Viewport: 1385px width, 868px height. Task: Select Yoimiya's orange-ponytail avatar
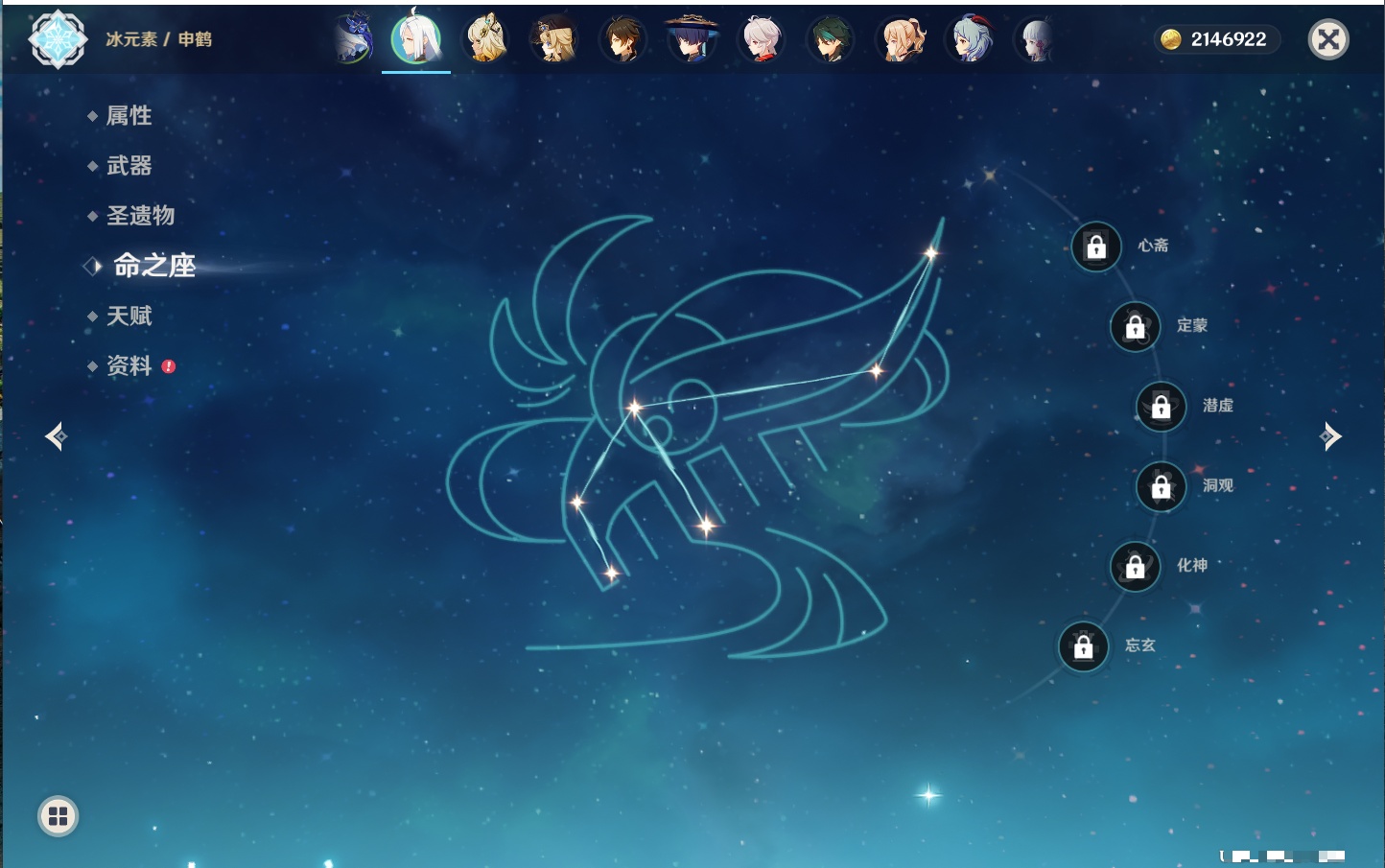[x=901, y=39]
